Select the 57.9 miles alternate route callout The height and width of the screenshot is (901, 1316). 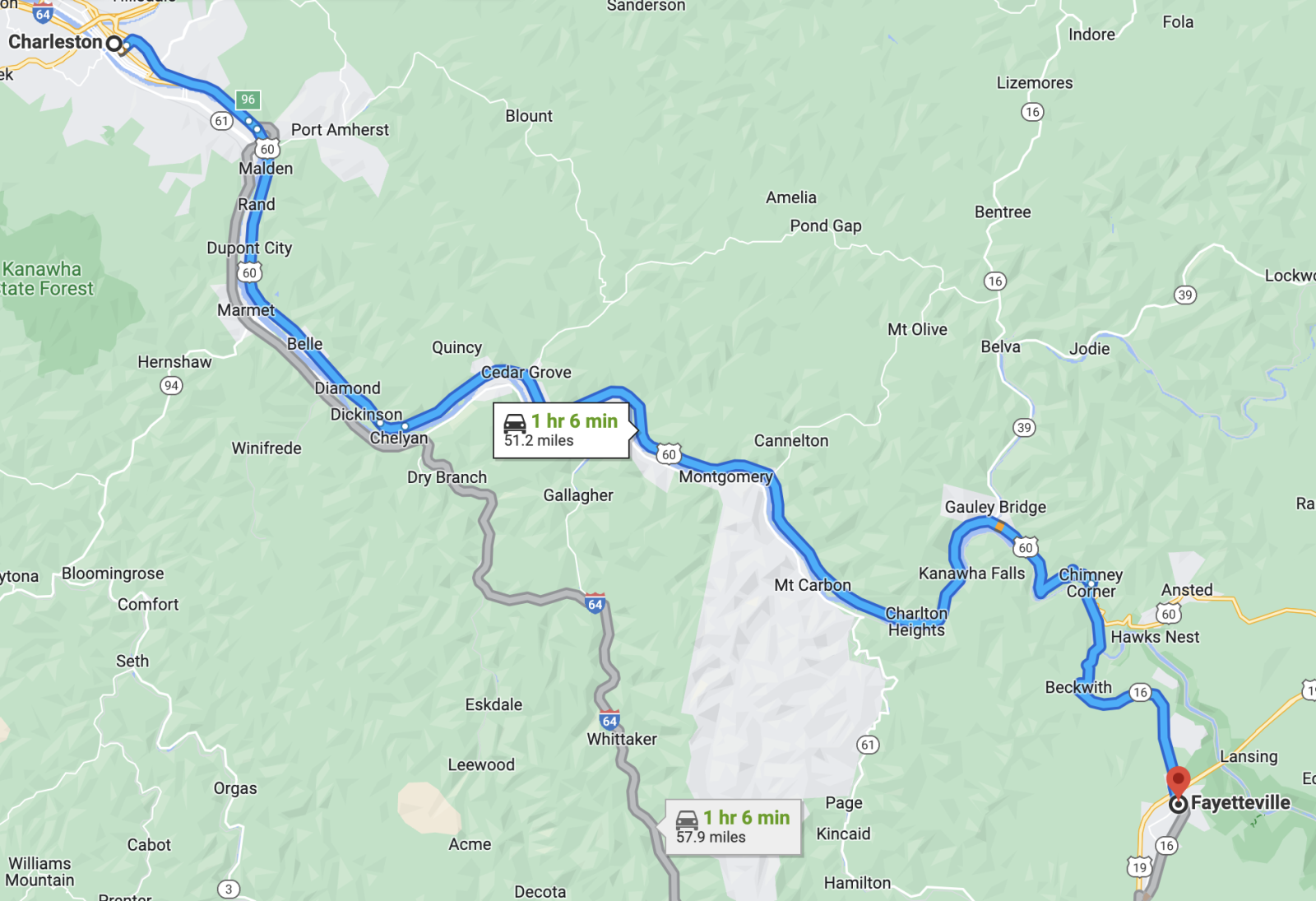coord(733,827)
